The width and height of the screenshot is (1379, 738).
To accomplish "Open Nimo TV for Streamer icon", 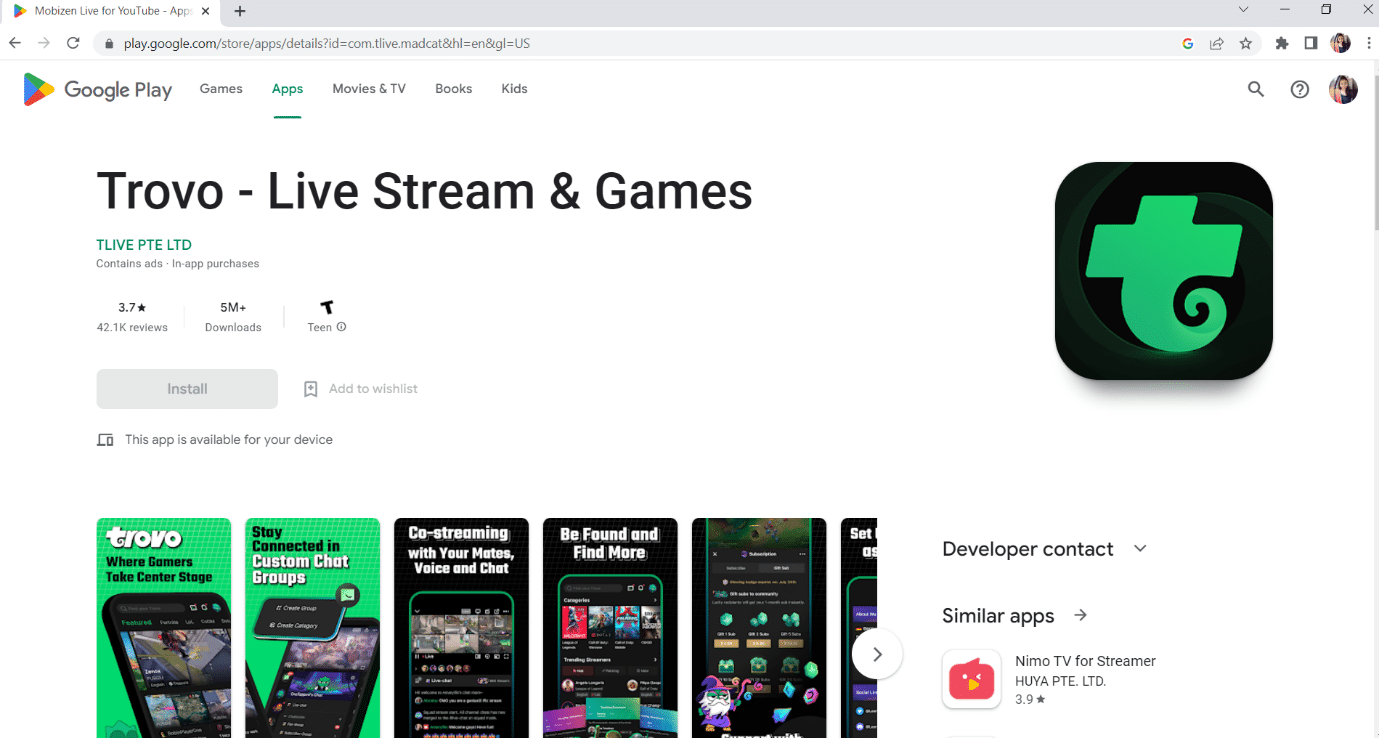I will [972, 680].
